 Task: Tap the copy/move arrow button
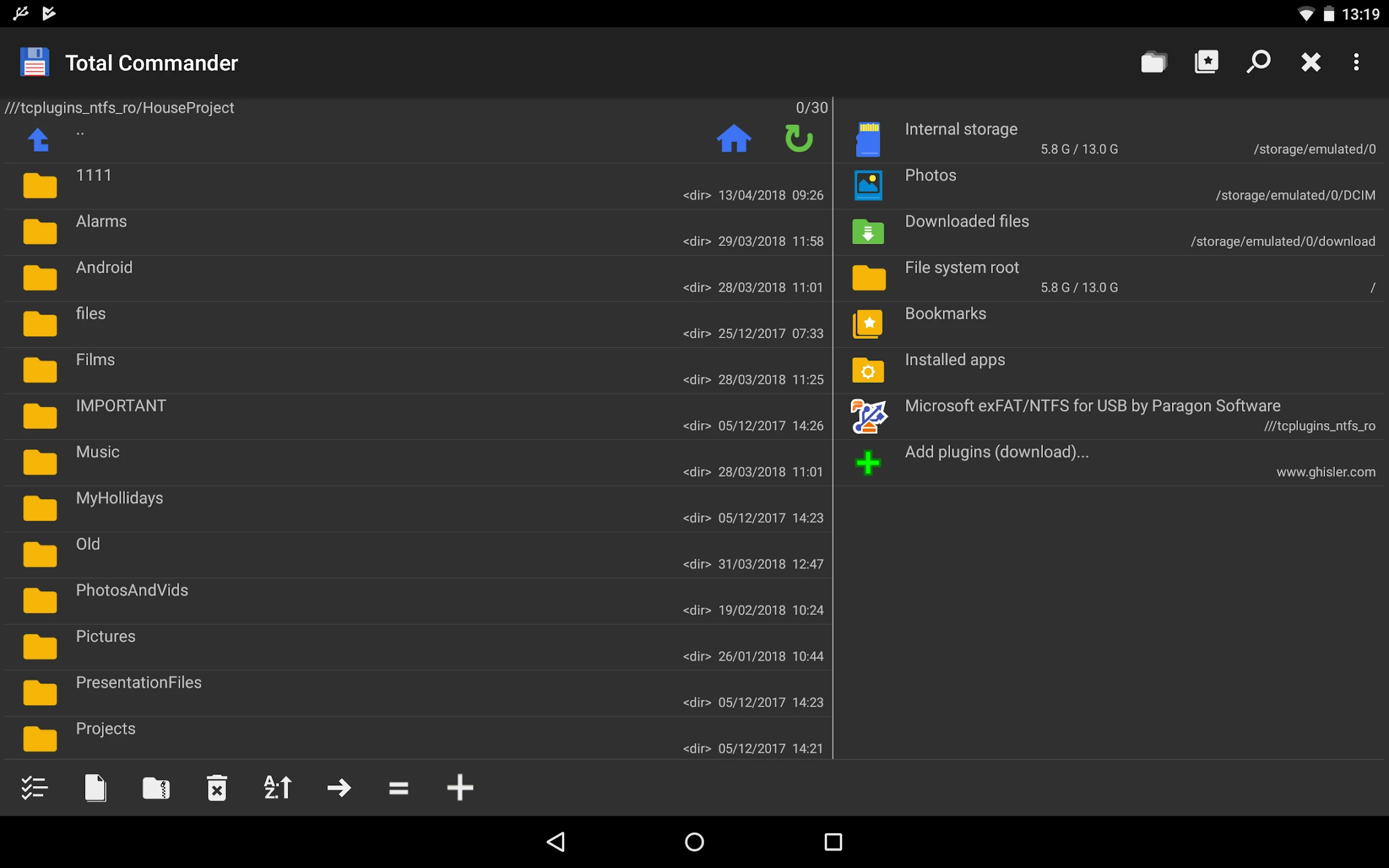pyautogui.click(x=339, y=788)
